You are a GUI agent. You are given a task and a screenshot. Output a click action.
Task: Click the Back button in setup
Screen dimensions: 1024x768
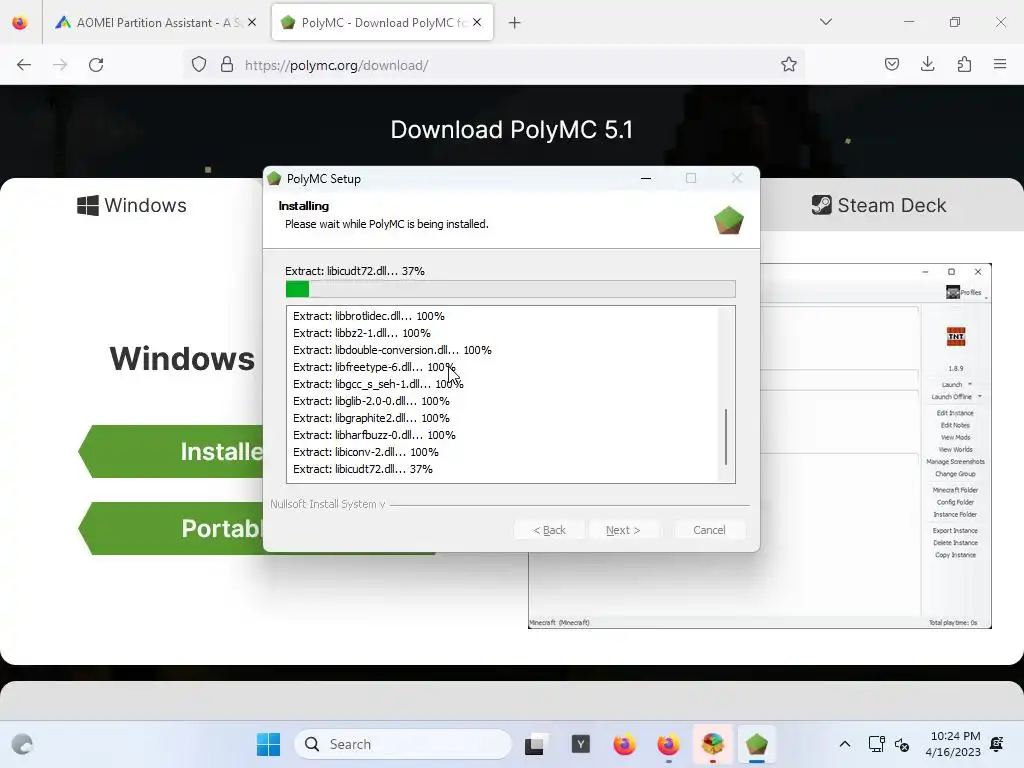click(x=549, y=530)
